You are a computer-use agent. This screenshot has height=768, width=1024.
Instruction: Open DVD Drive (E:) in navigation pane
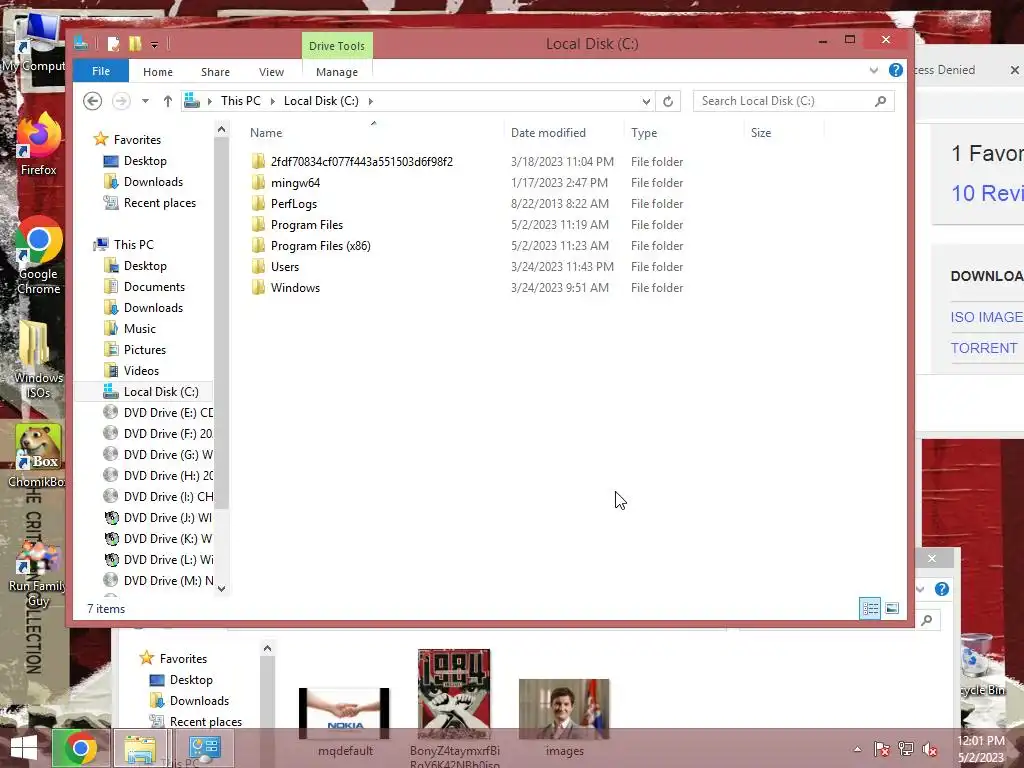point(168,413)
